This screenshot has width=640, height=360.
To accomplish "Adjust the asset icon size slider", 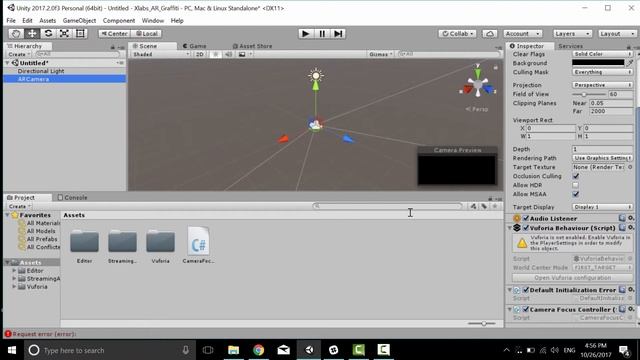I will pos(482,323).
